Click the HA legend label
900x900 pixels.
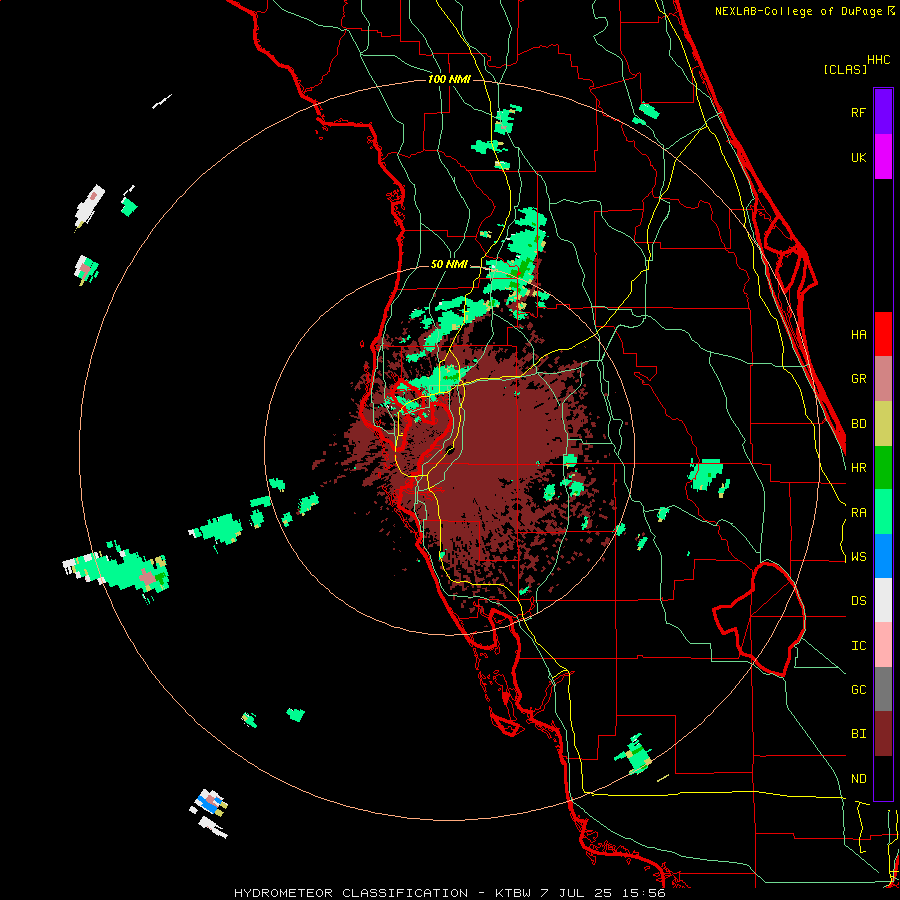(x=858, y=335)
